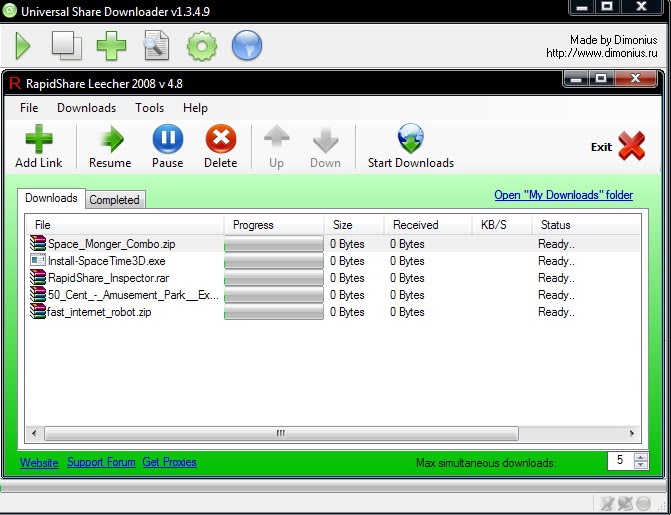Image resolution: width=671 pixels, height=515 pixels.
Task: Move item with the Up arrow button
Action: coord(276,146)
